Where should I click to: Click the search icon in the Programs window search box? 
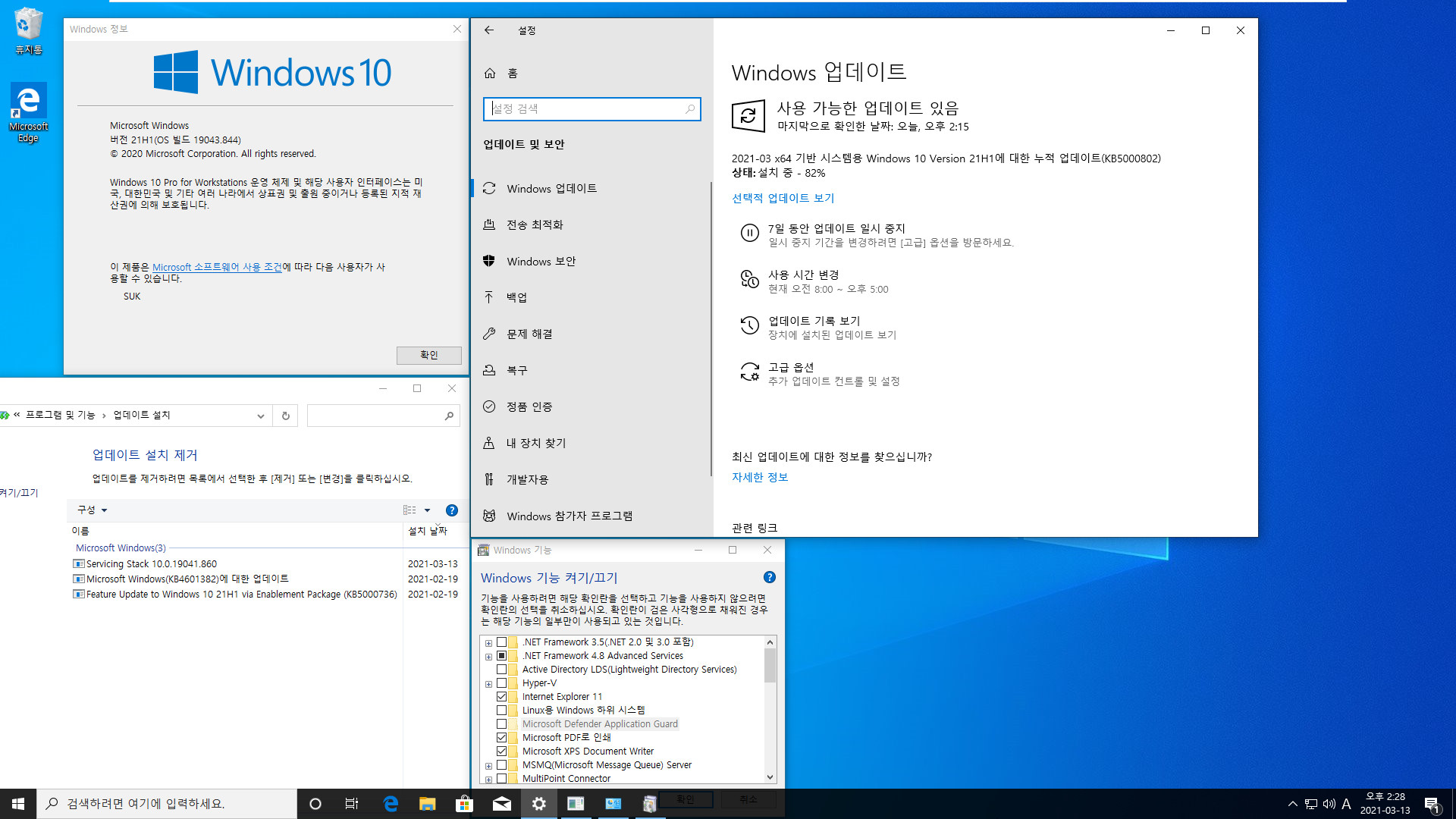coord(449,416)
